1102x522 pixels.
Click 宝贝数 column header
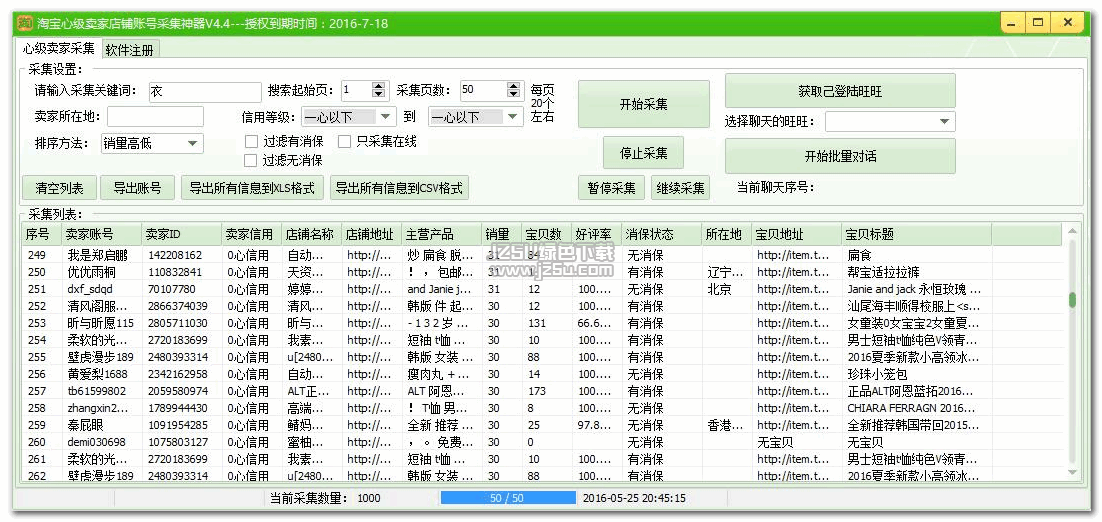[546, 235]
